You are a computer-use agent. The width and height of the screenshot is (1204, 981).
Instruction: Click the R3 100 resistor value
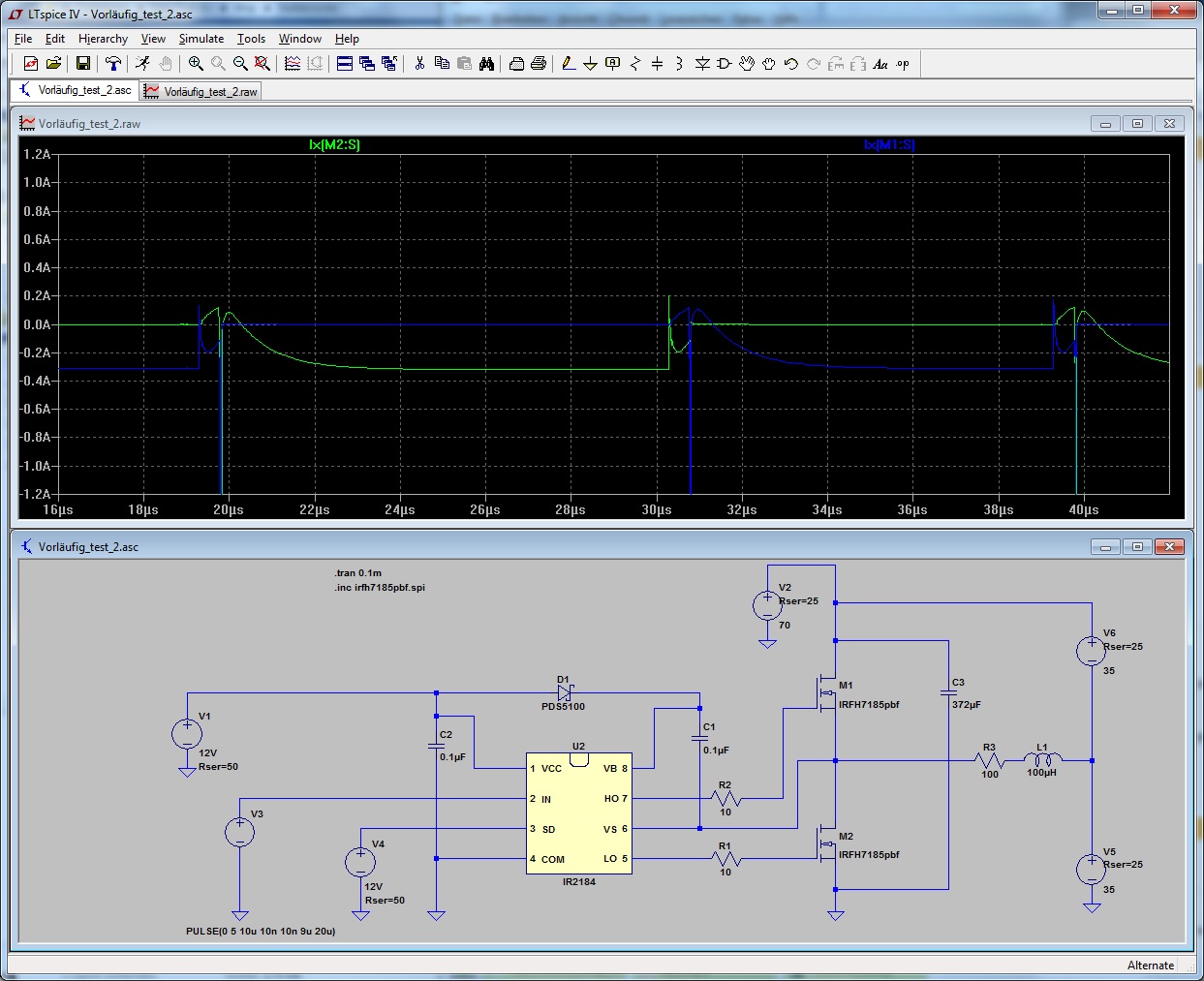pyautogui.click(x=990, y=775)
